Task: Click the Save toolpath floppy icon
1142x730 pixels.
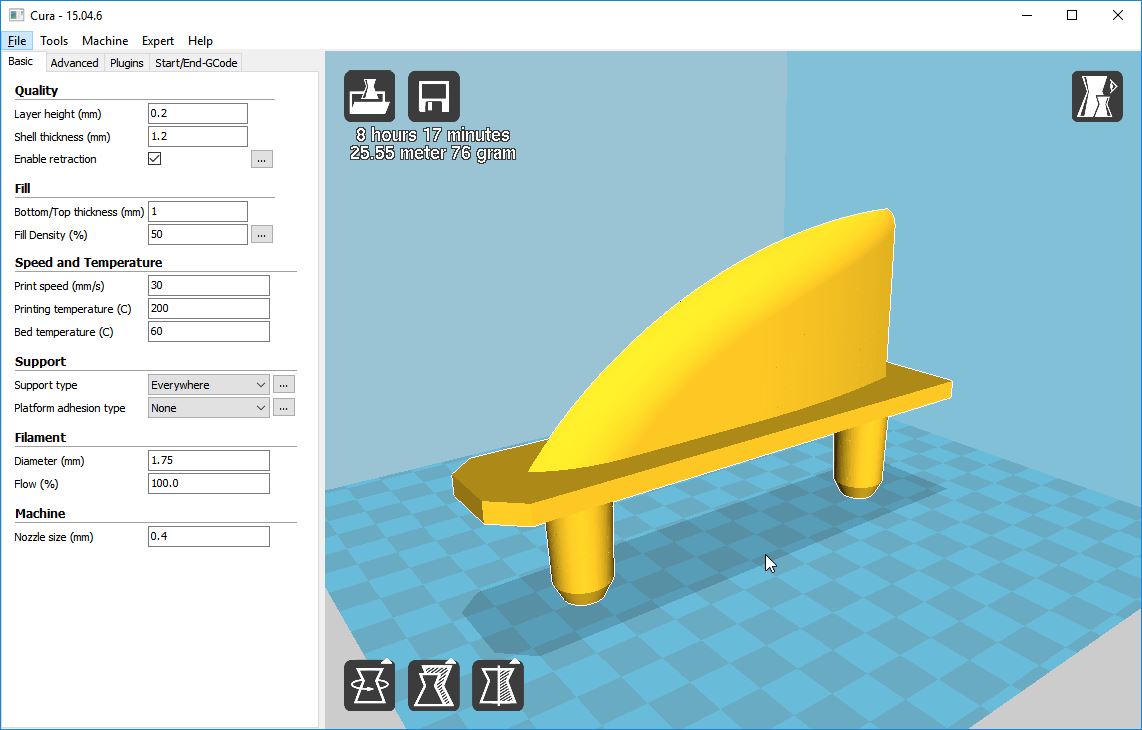Action: pyautogui.click(x=433, y=96)
